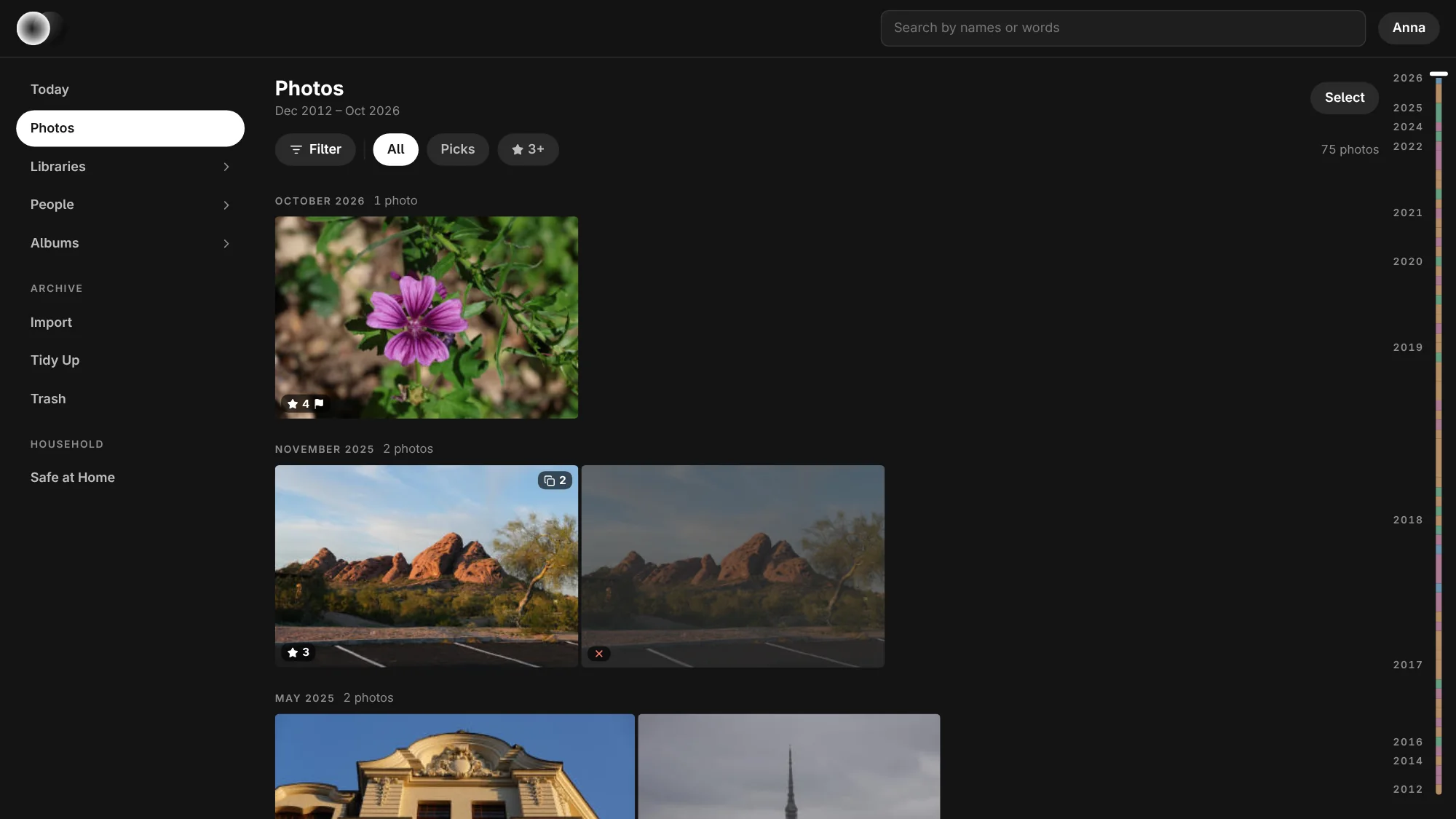This screenshot has width=1456, height=819.
Task: Click the 3-star rating badge on desert photo
Action: tap(298, 652)
